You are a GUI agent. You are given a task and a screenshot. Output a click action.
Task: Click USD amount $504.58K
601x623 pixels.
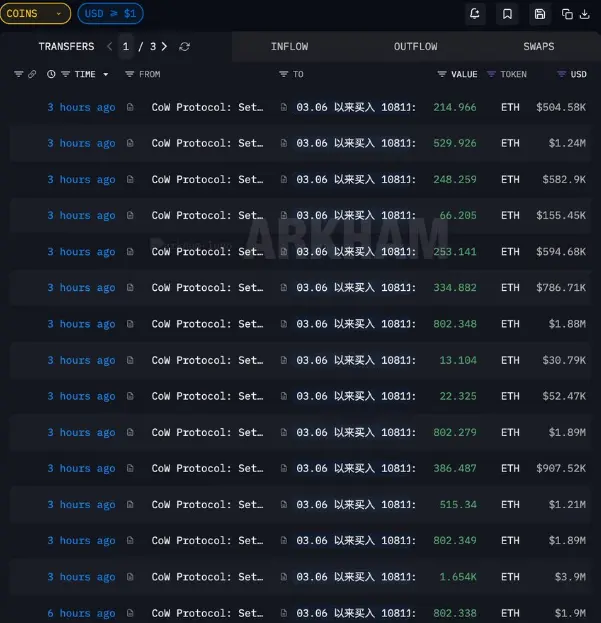(x=561, y=107)
